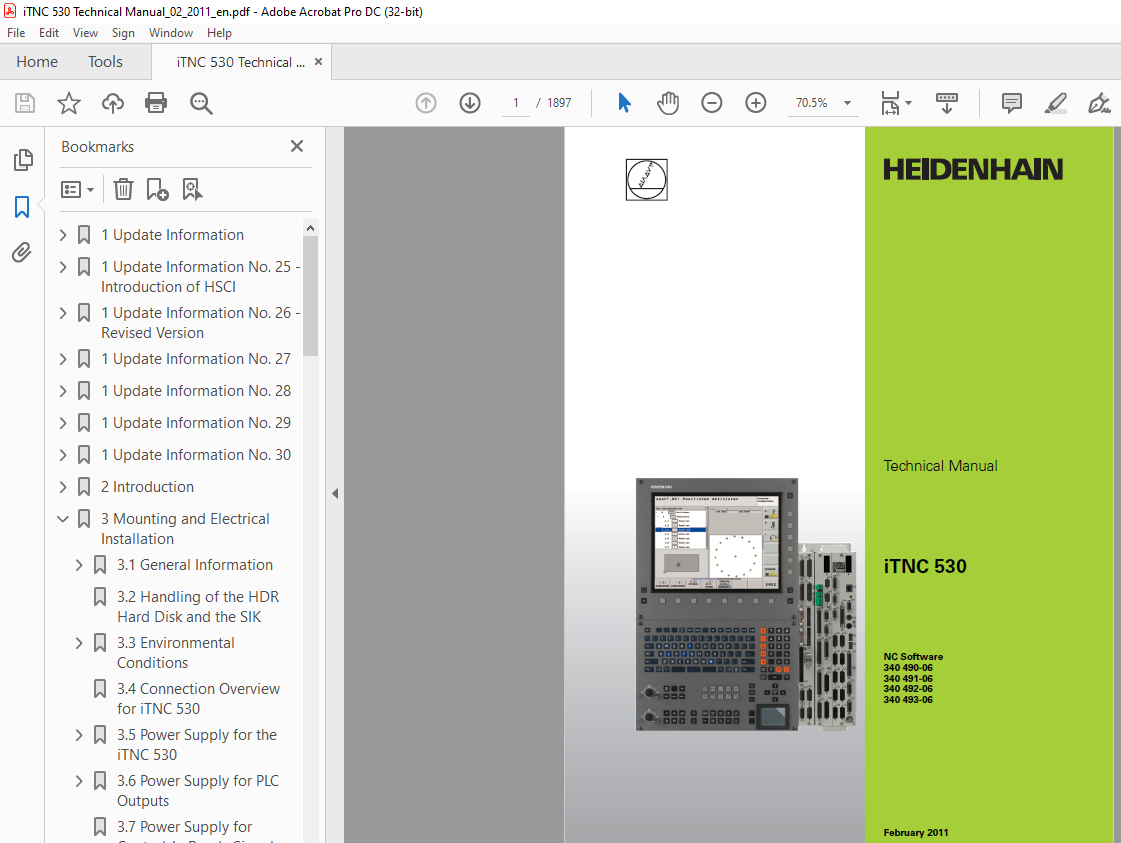Switch to the Tools tab
Image resolution: width=1121 pixels, height=843 pixels.
[105, 62]
